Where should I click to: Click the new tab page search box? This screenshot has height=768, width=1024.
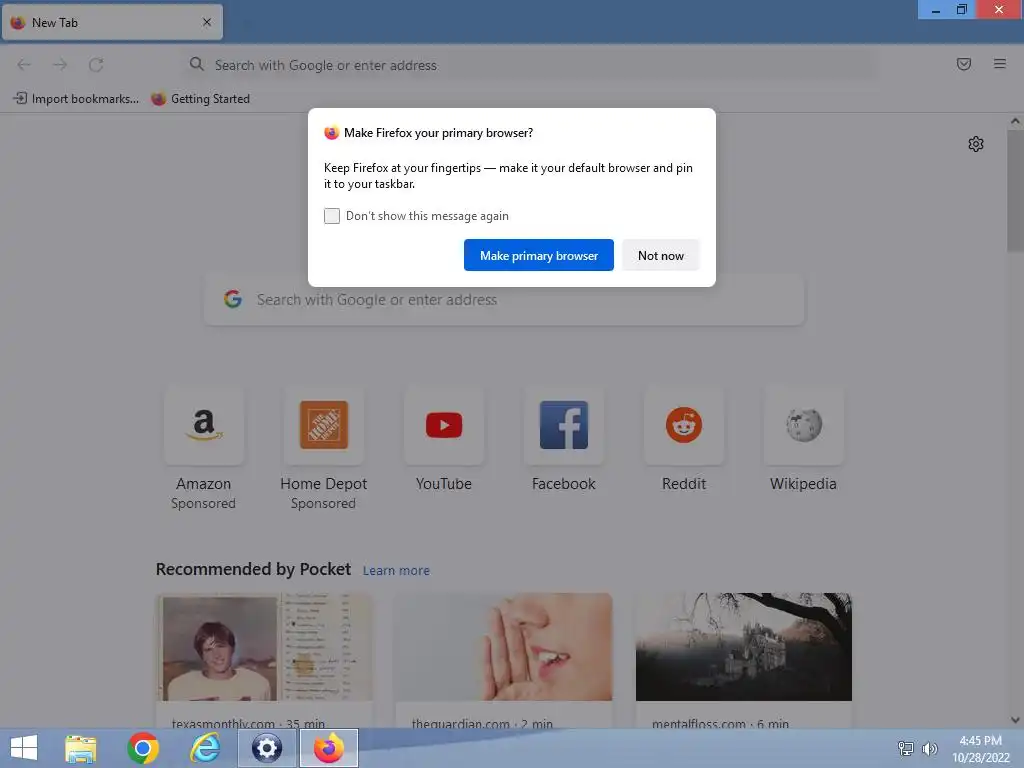tap(504, 300)
